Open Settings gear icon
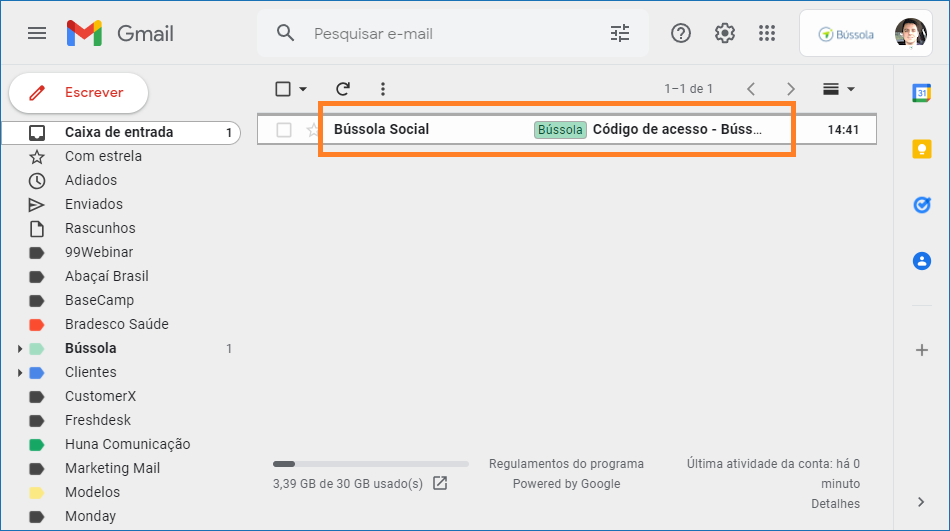Image resolution: width=950 pixels, height=531 pixels. coord(725,33)
